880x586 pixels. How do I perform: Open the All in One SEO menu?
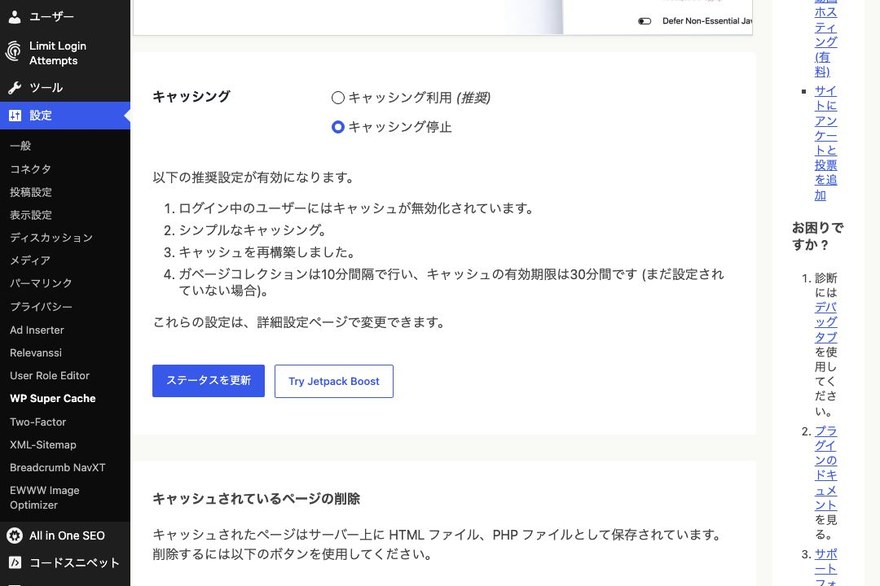(65, 535)
